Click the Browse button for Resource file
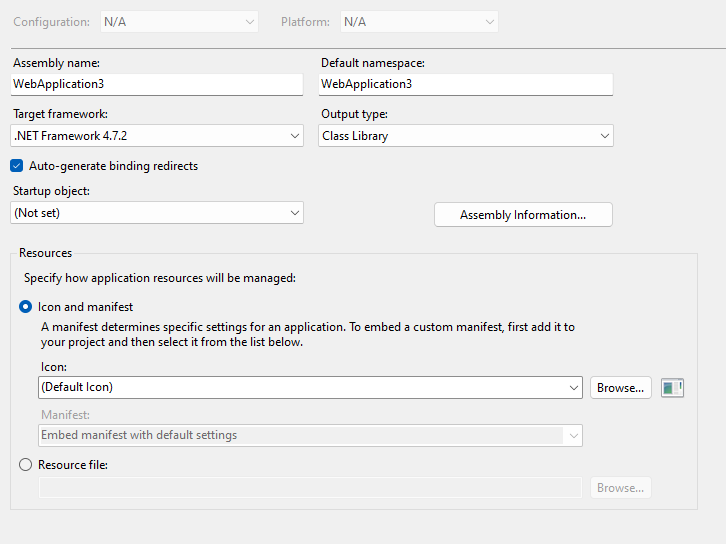 pyautogui.click(x=620, y=488)
